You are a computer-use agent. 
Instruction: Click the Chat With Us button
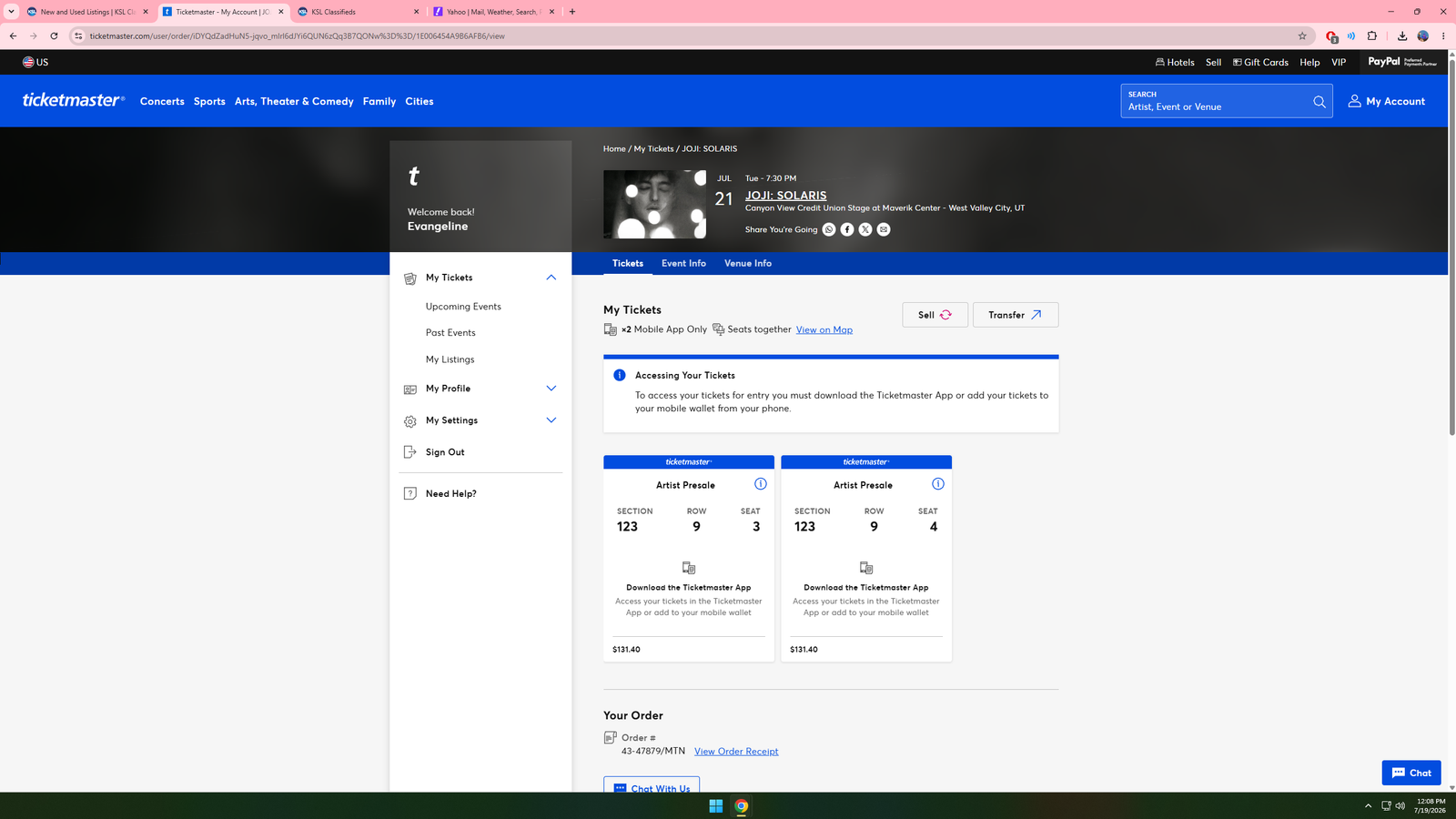click(652, 784)
